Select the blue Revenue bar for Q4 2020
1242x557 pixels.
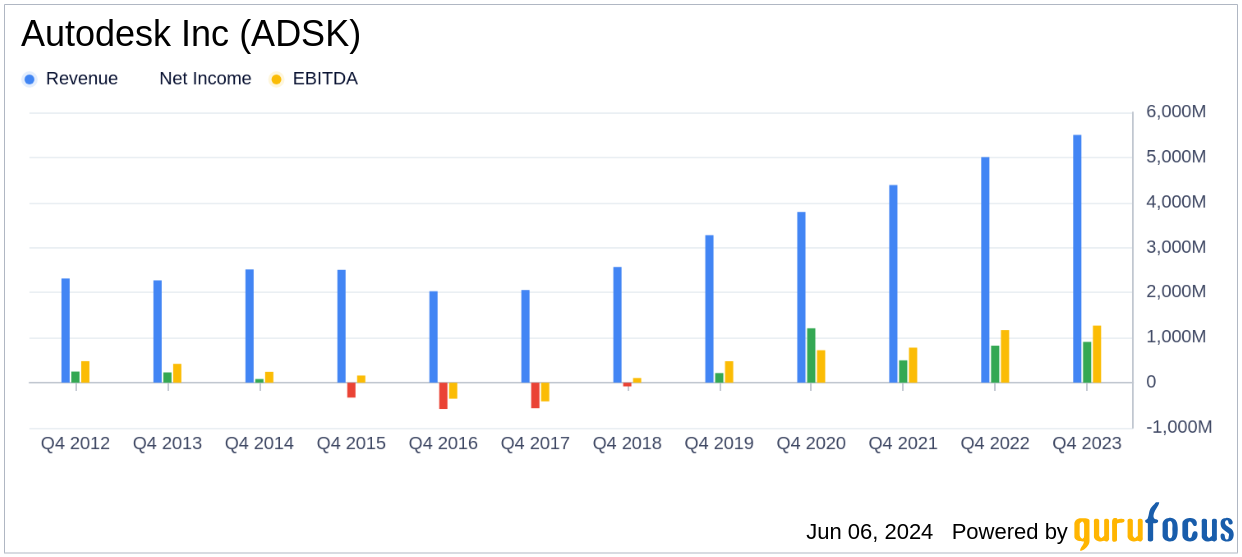tap(801, 297)
